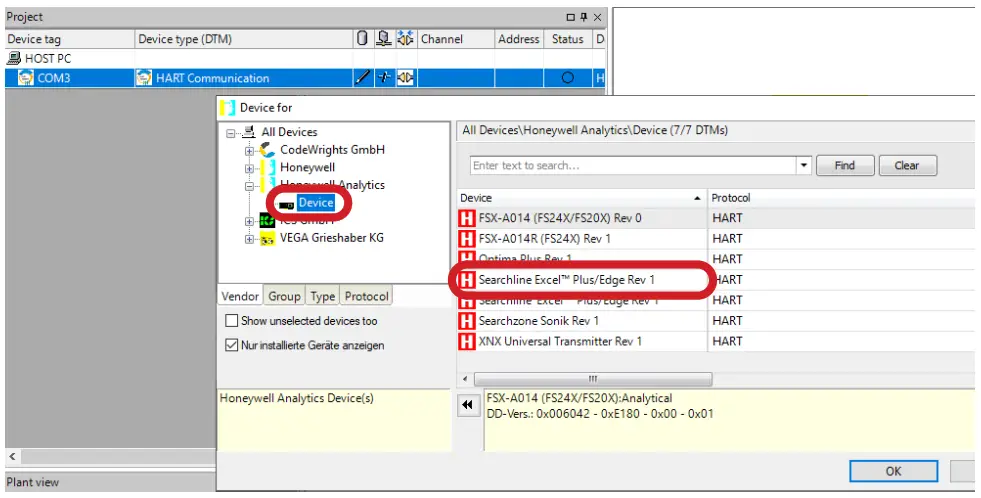The image size is (981, 498).
Task: Click the VEGA Grieshaber KG vendor icon
Action: click(267, 238)
